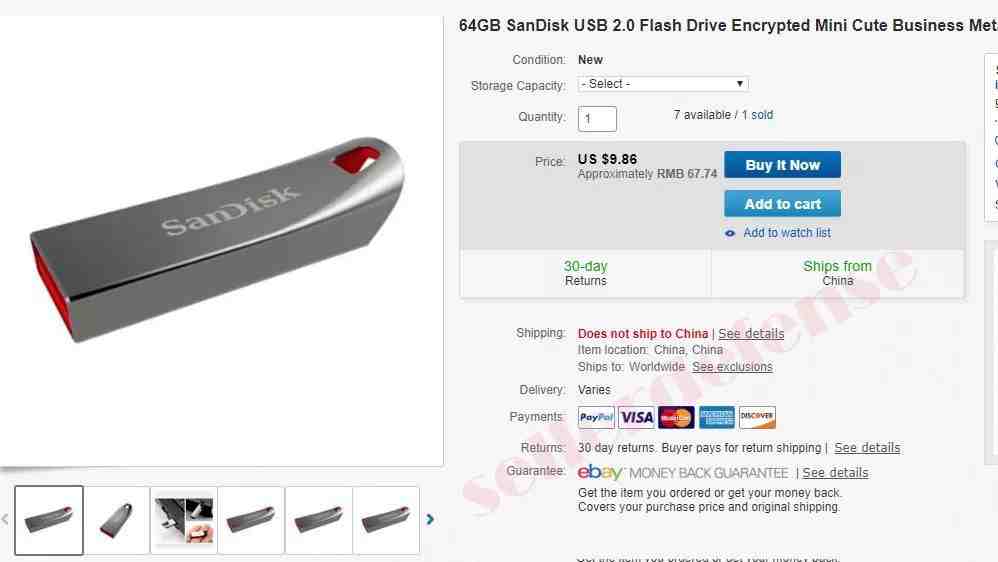
Task: Click the 1 sold link
Action: (x=757, y=115)
